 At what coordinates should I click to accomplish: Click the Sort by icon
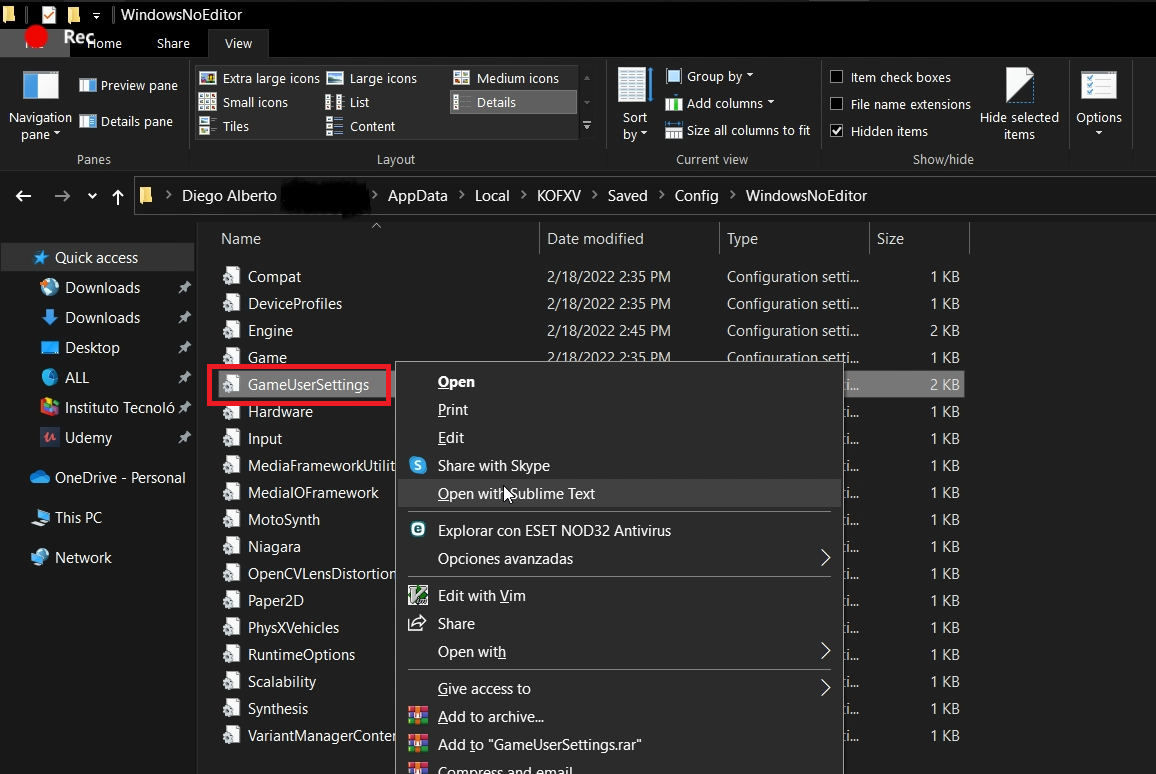click(x=635, y=88)
